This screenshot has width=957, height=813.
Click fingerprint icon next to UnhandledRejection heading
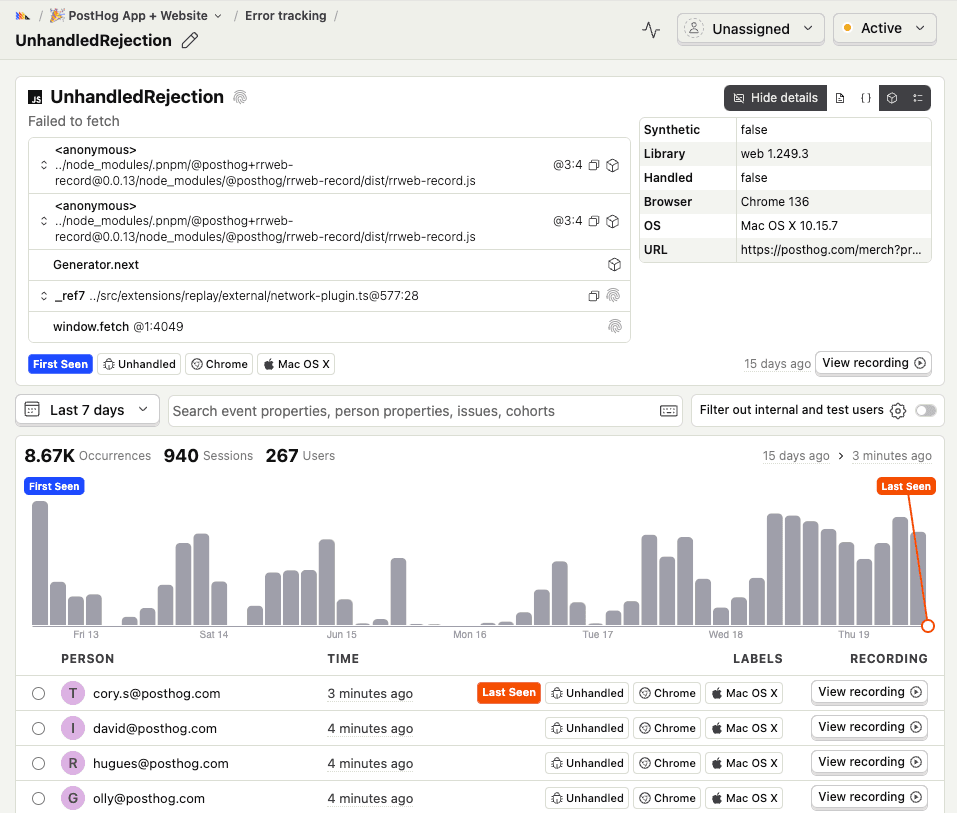(240, 97)
